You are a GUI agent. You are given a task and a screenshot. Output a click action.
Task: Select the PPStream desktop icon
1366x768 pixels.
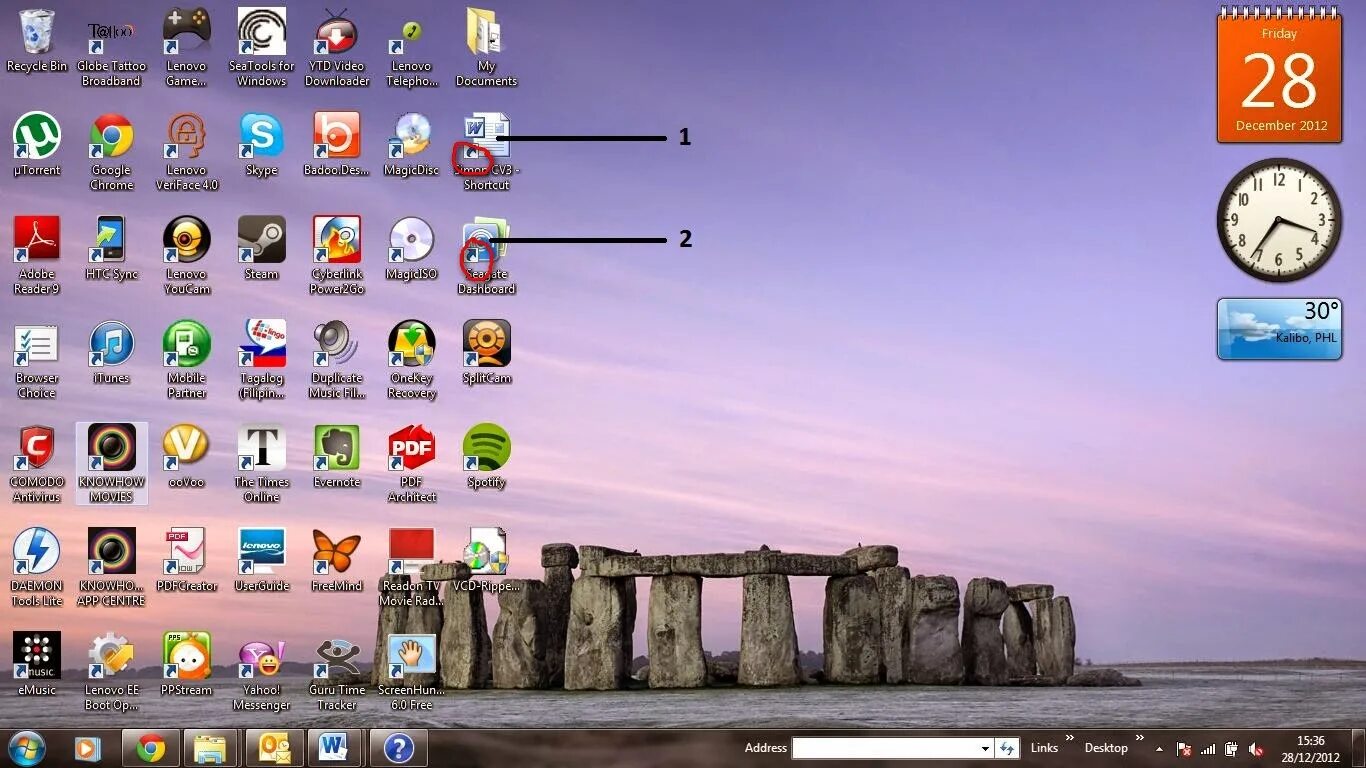[x=186, y=656]
